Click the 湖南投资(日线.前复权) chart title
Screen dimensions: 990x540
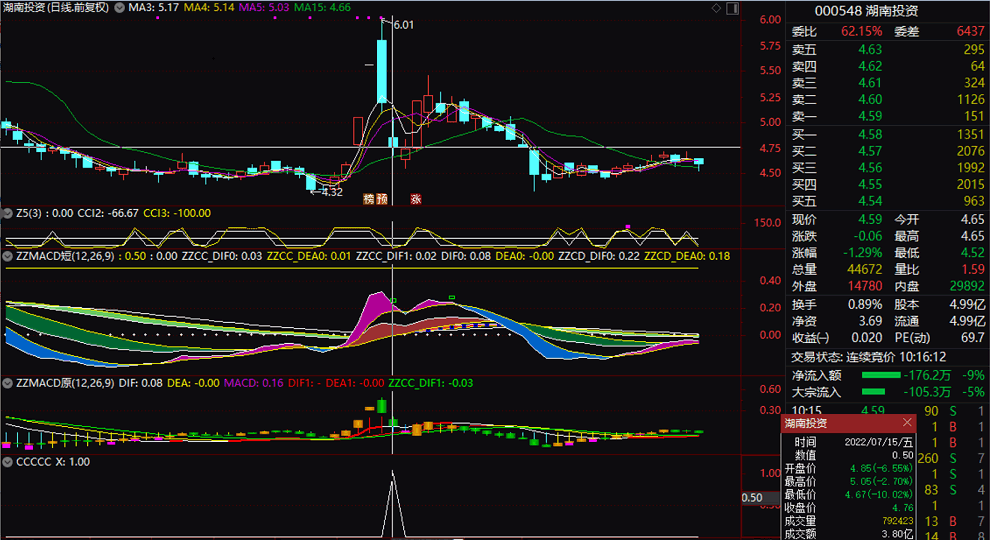[x=56, y=8]
